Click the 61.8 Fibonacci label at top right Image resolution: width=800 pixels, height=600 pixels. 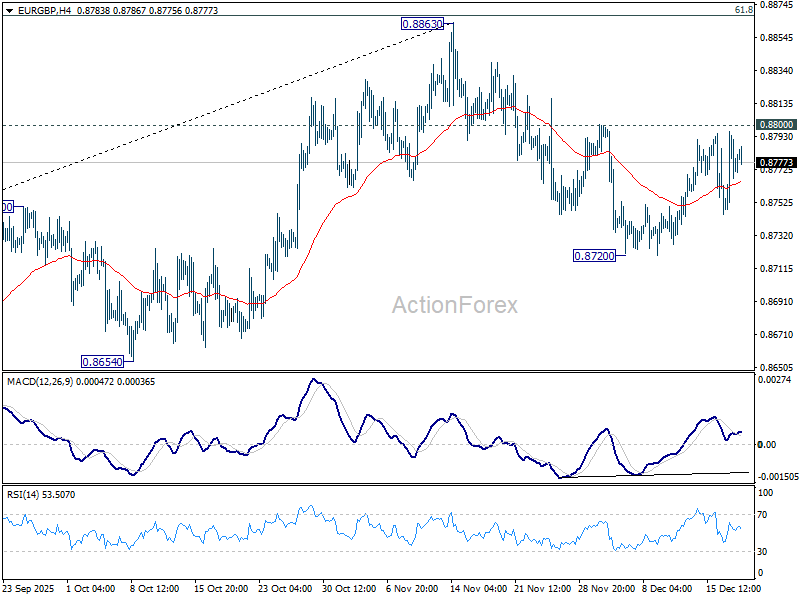coord(743,9)
